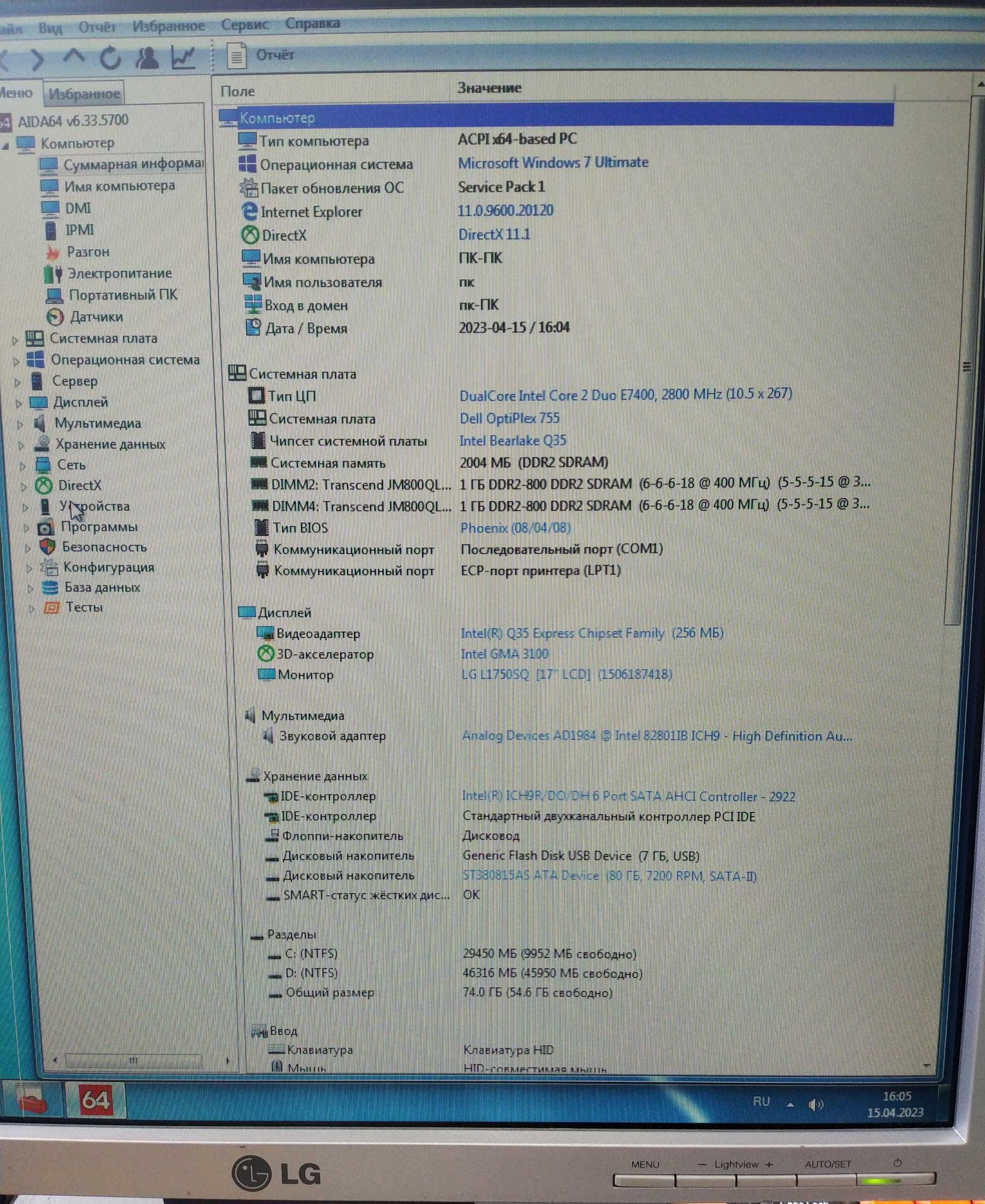
Task: Select Портативный ПК tree item
Action: point(123,295)
